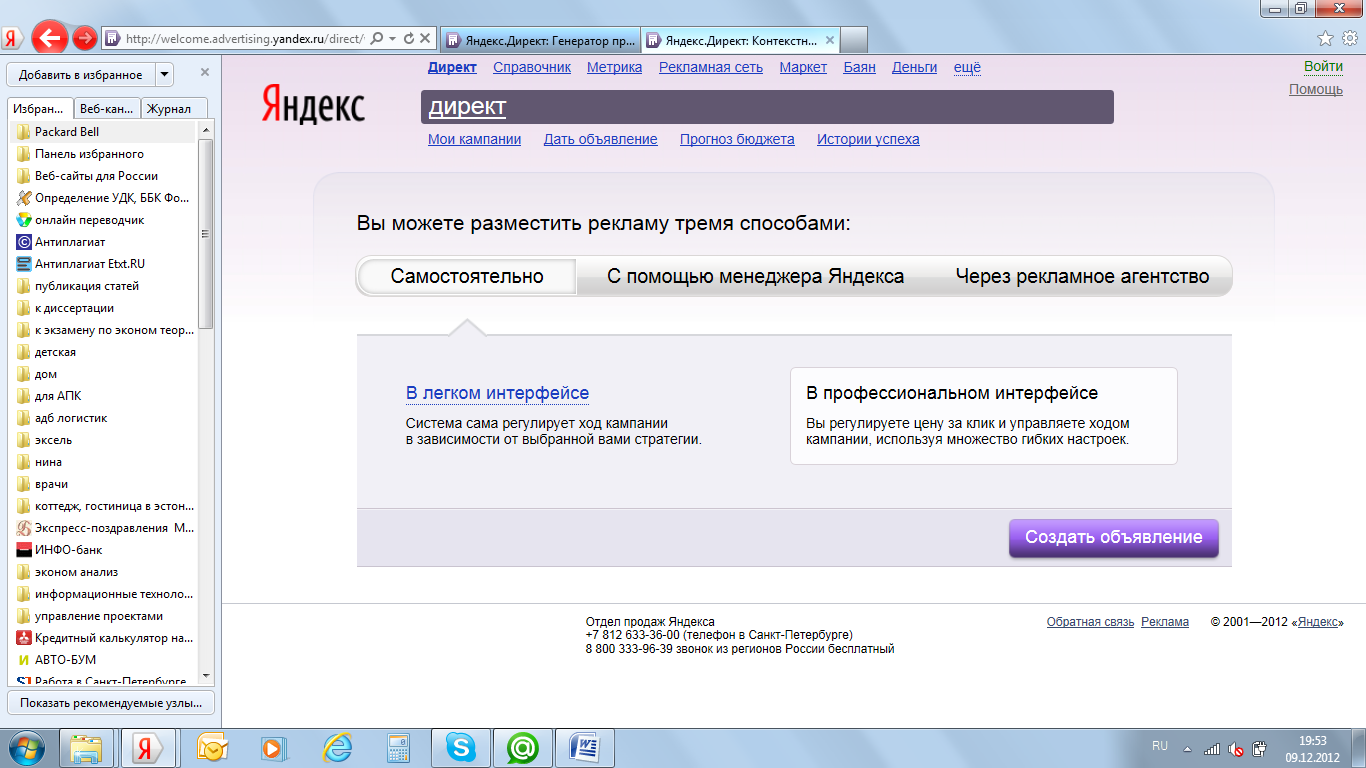Open Windows Start menu orb

pos(27,748)
